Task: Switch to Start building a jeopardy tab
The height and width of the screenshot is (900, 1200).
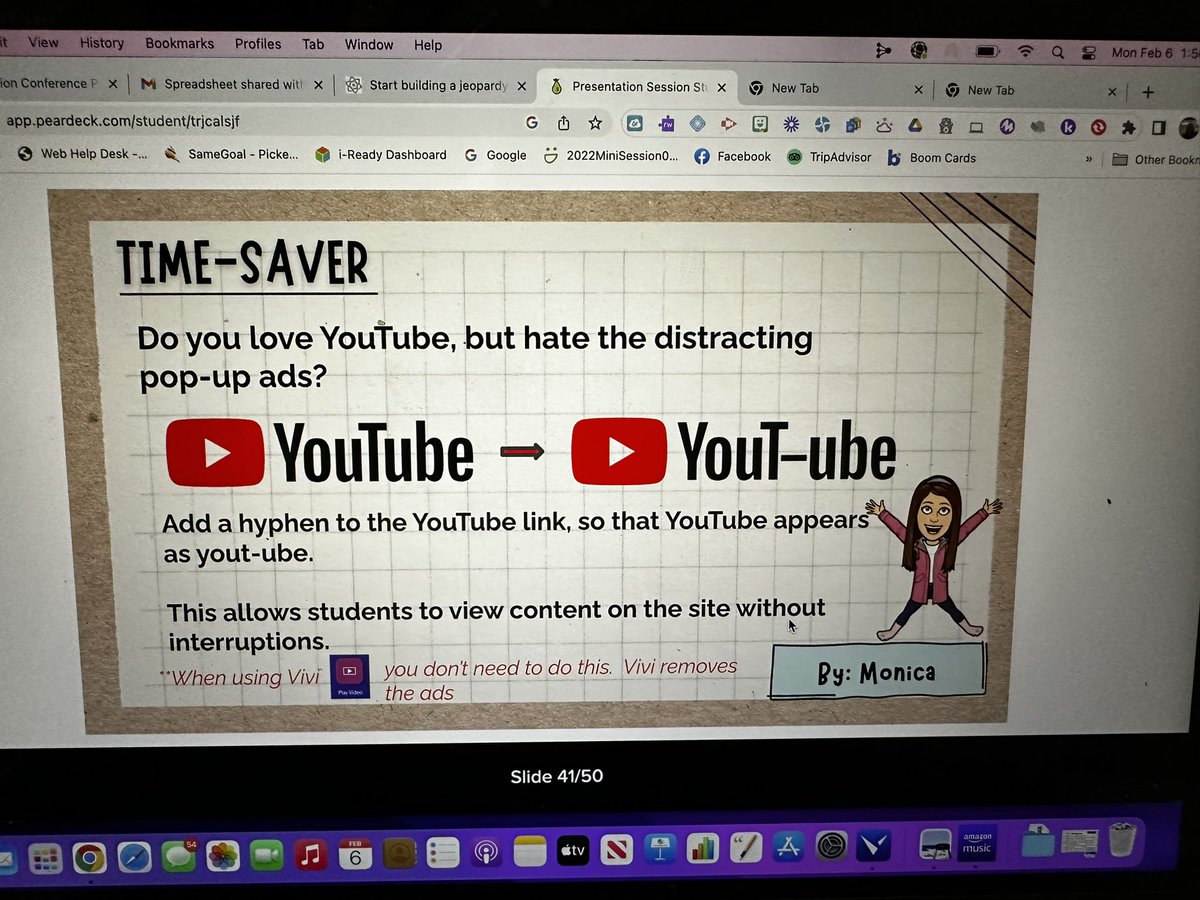Action: (x=436, y=85)
